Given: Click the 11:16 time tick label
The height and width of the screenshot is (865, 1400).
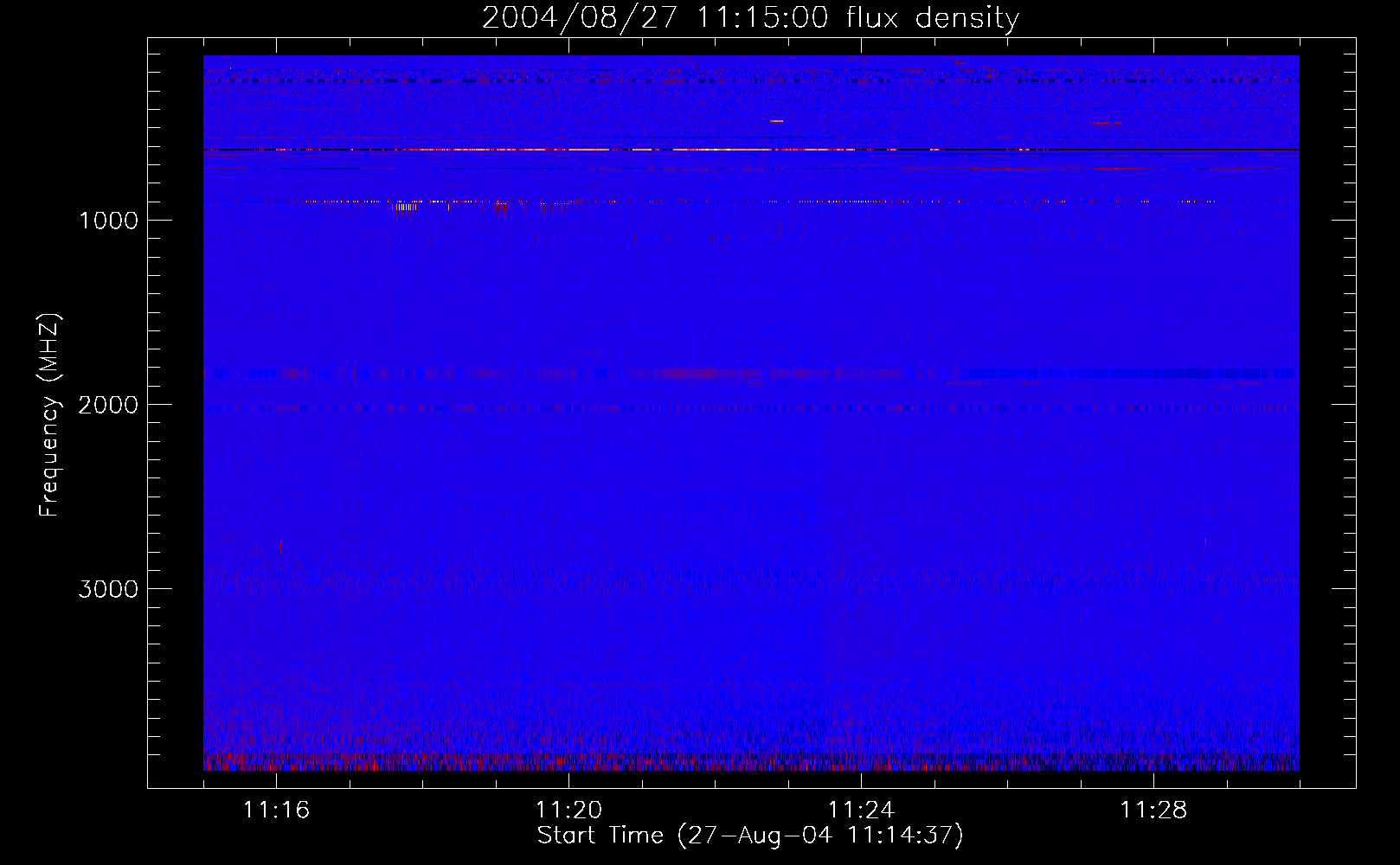Looking at the screenshot, I should click(276, 810).
